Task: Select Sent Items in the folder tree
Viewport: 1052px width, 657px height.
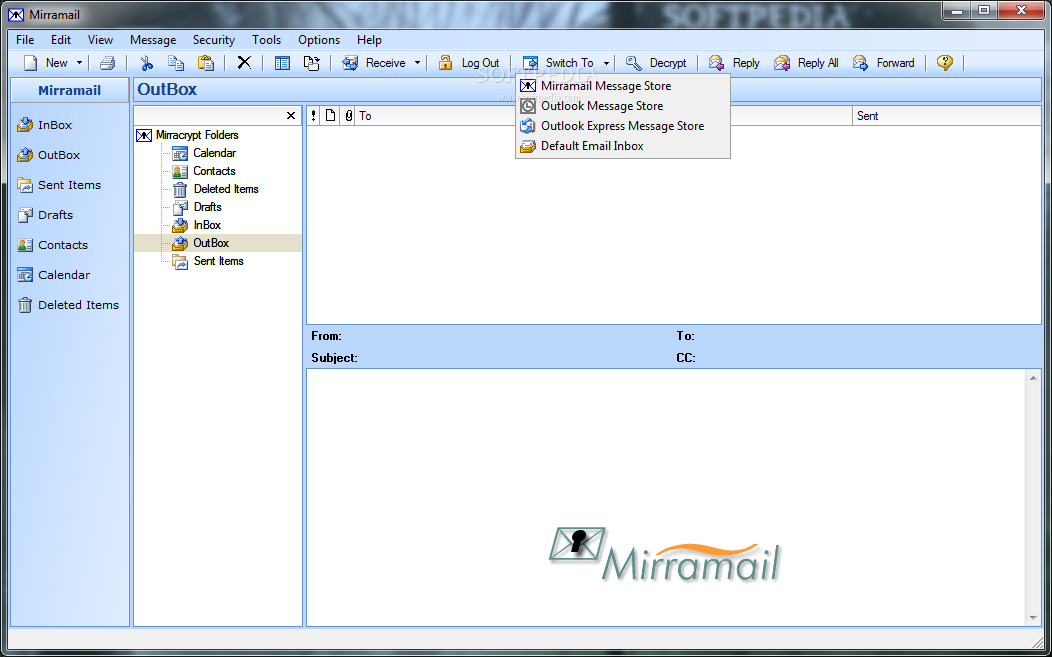Action: coord(208,261)
